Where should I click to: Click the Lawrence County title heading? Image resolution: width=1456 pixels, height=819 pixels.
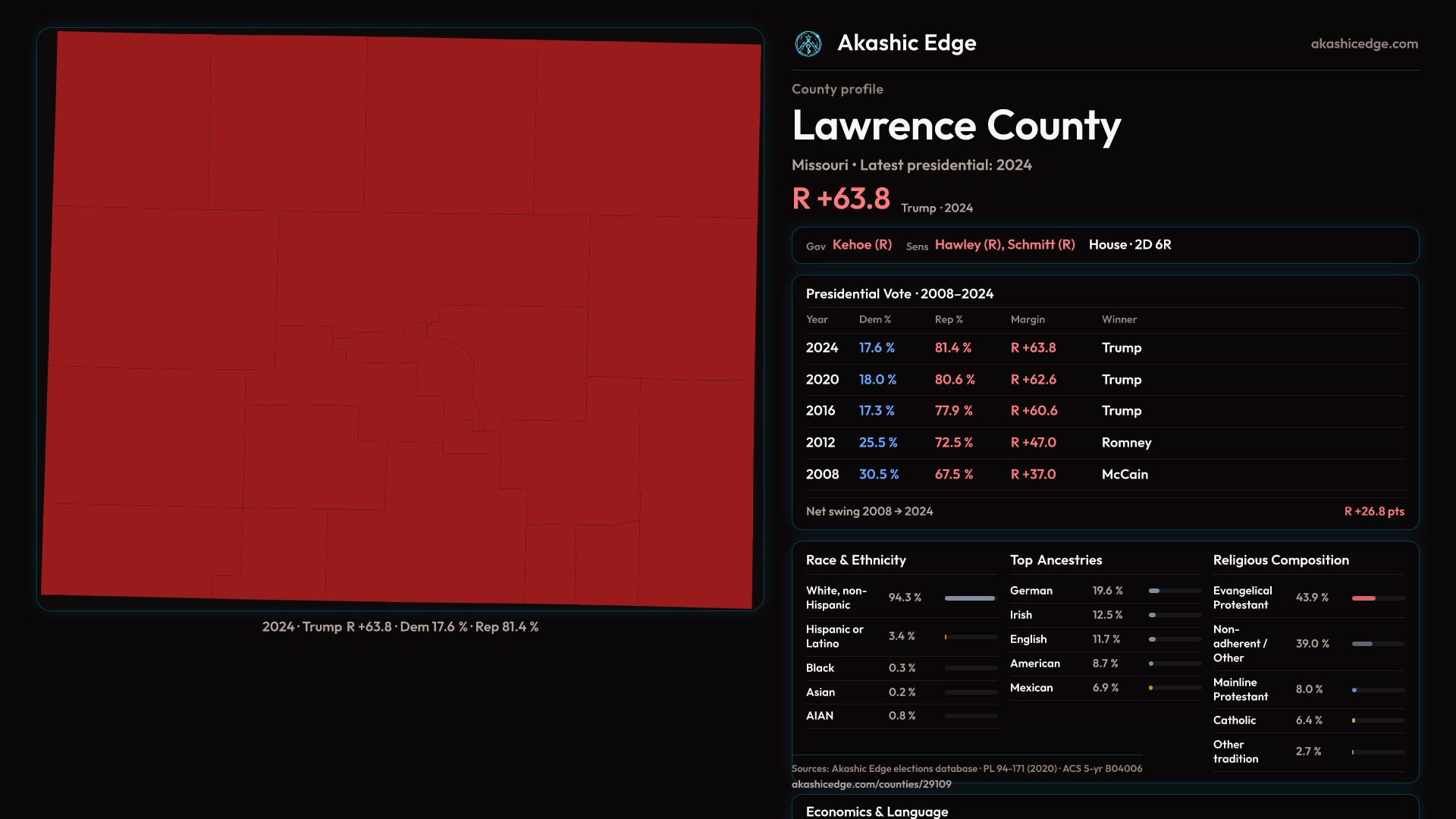click(955, 126)
